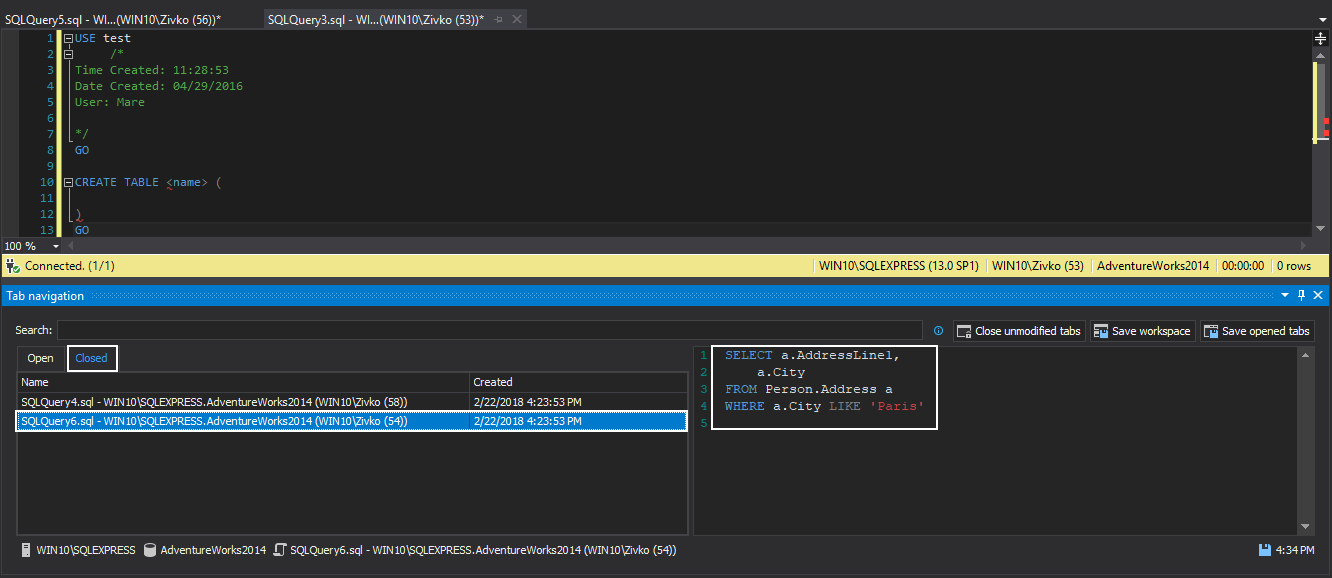Click the Connected plug status icon
Image resolution: width=1332 pixels, height=578 pixels.
click(x=13, y=266)
